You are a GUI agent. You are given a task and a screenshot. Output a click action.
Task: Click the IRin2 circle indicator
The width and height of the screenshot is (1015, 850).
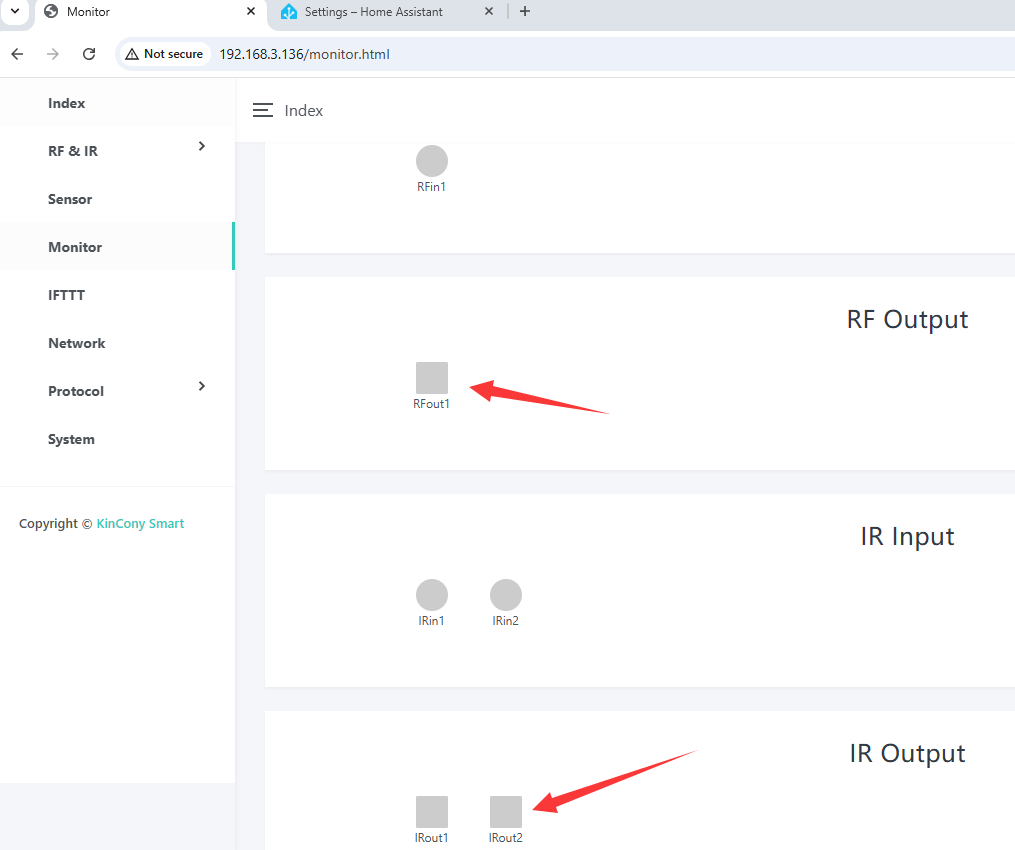(506, 595)
